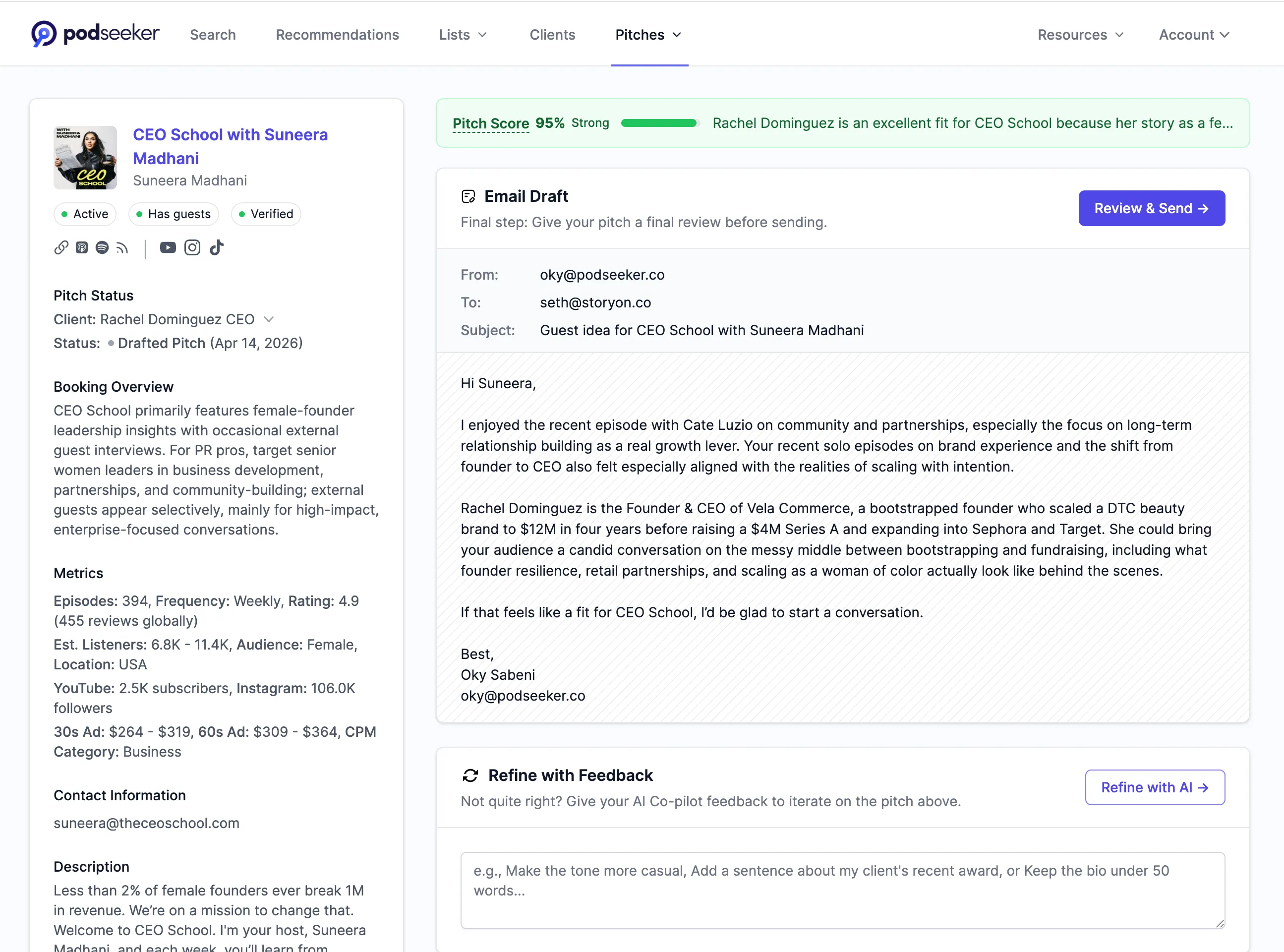Go to the Search page
The width and height of the screenshot is (1284, 952).
point(213,35)
